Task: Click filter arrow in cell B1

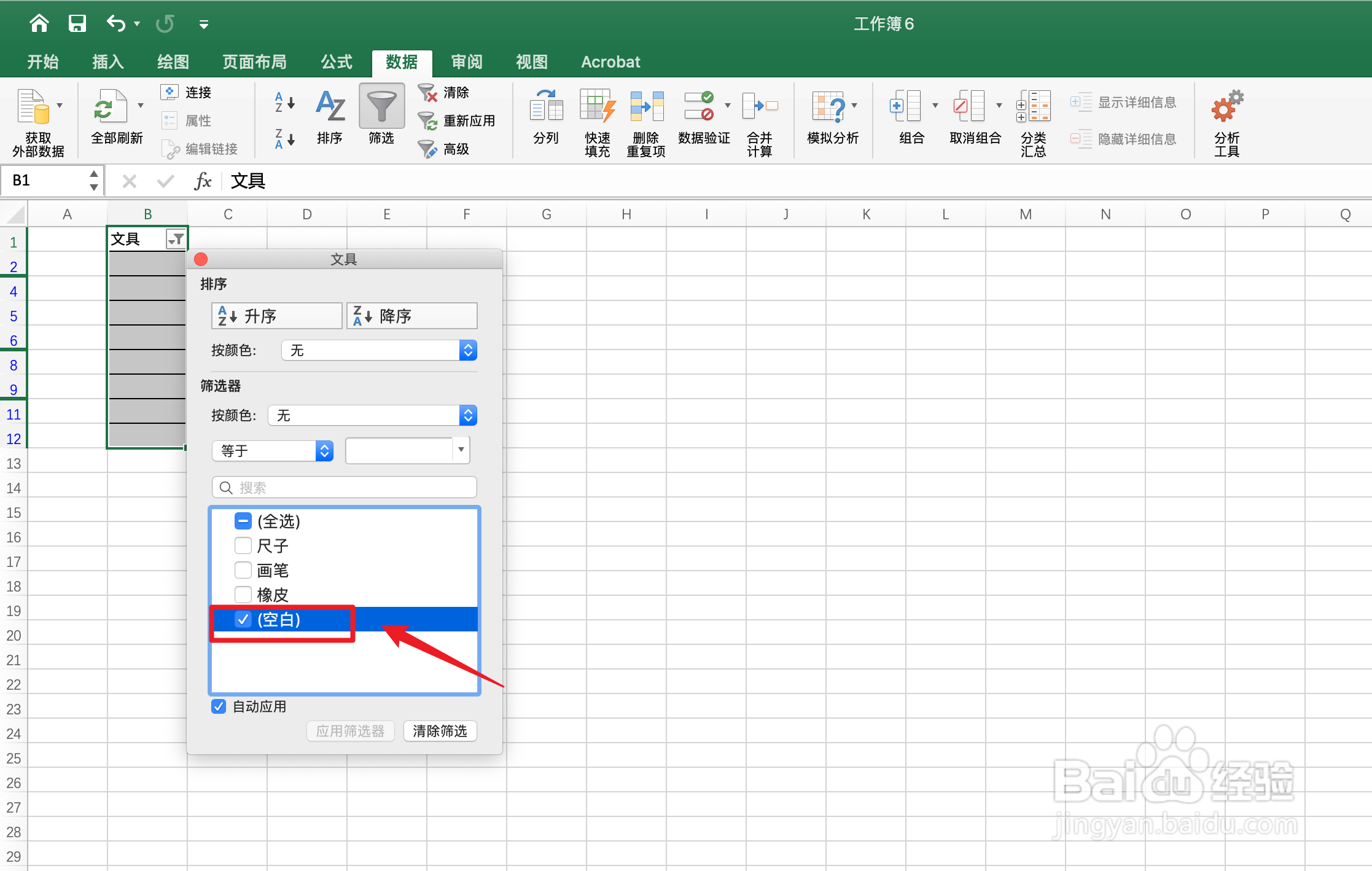Action: (x=176, y=239)
